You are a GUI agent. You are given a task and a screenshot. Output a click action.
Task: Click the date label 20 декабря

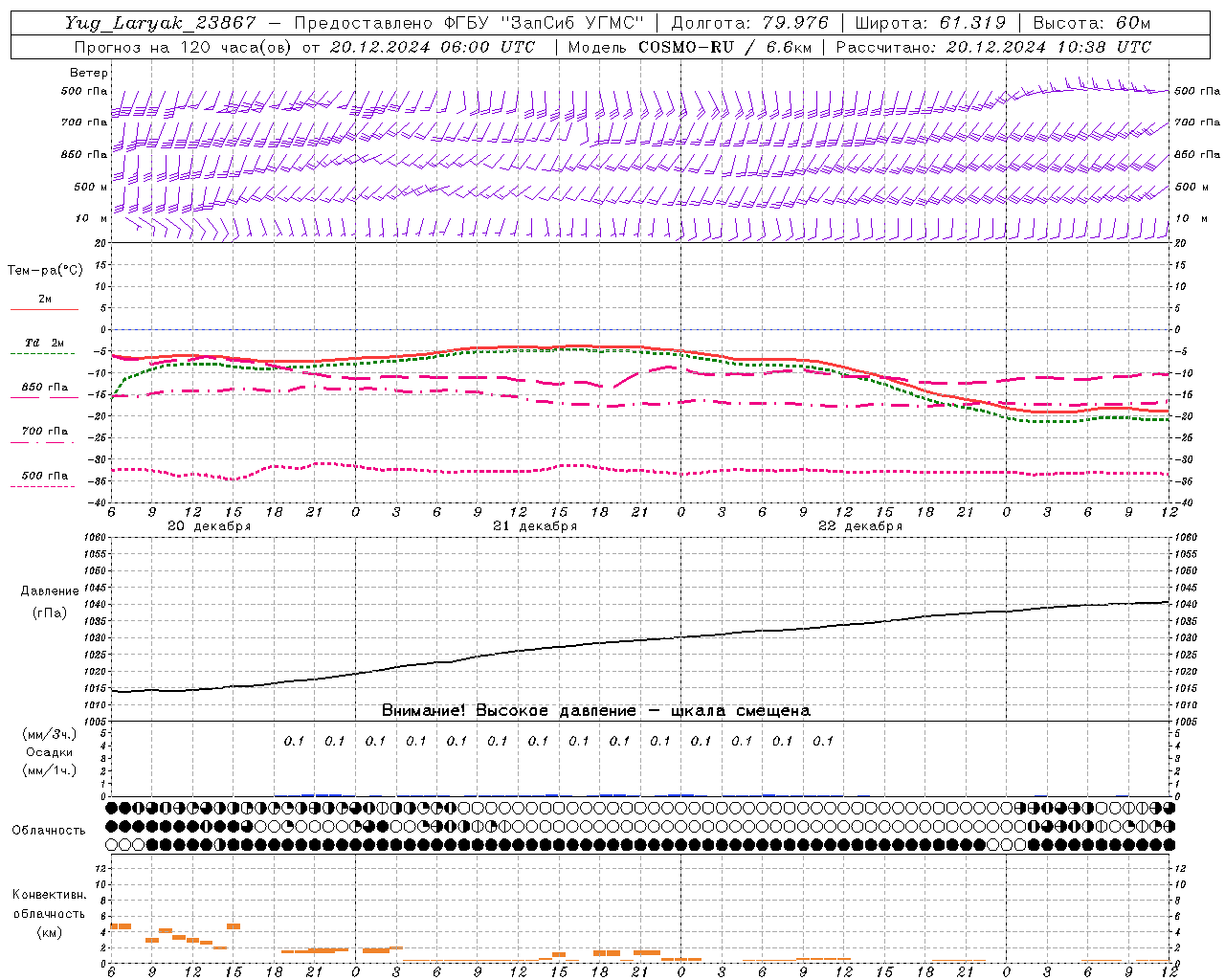pos(210,526)
